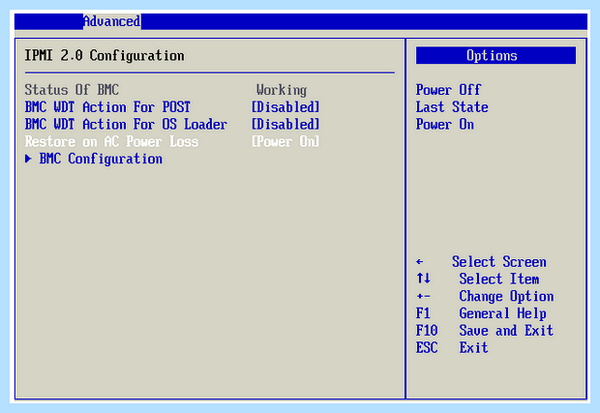The height and width of the screenshot is (413, 600).
Task: Select BMC WDT Action For POST
Action: coord(108,107)
